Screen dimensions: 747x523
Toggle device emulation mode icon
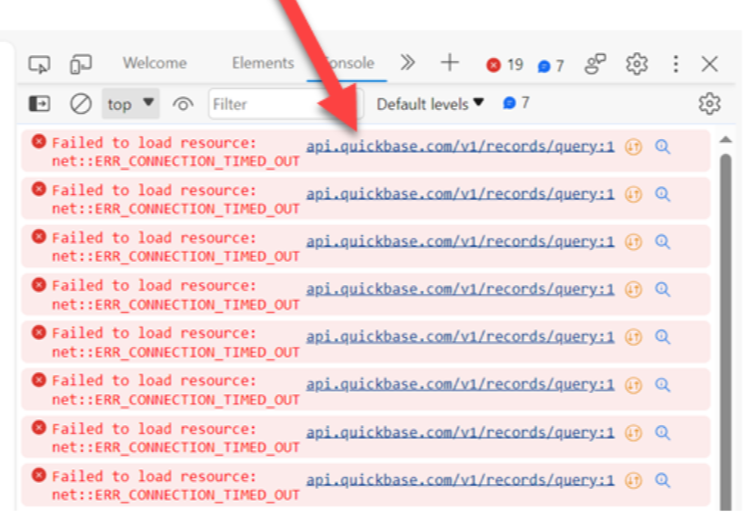[81, 64]
